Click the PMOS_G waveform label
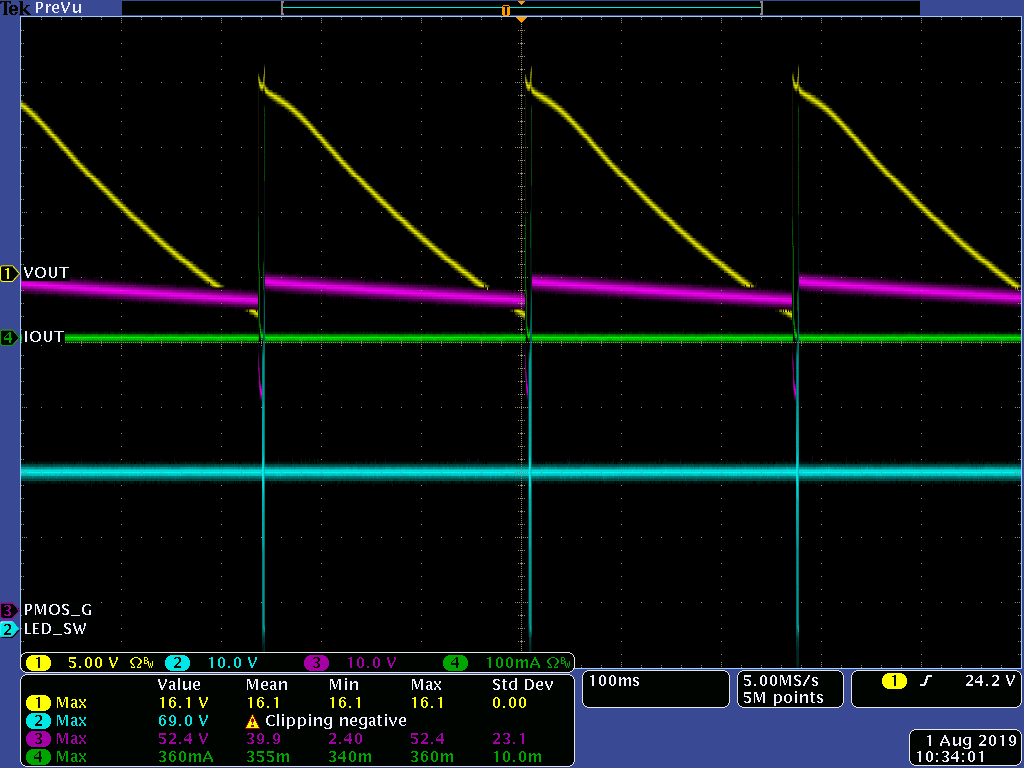The width and height of the screenshot is (1024, 768). (x=57, y=610)
